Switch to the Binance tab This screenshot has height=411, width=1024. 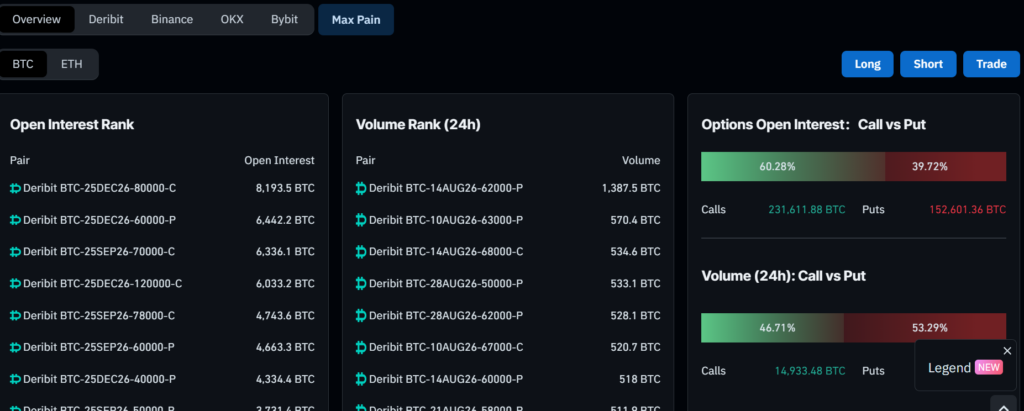(x=172, y=19)
